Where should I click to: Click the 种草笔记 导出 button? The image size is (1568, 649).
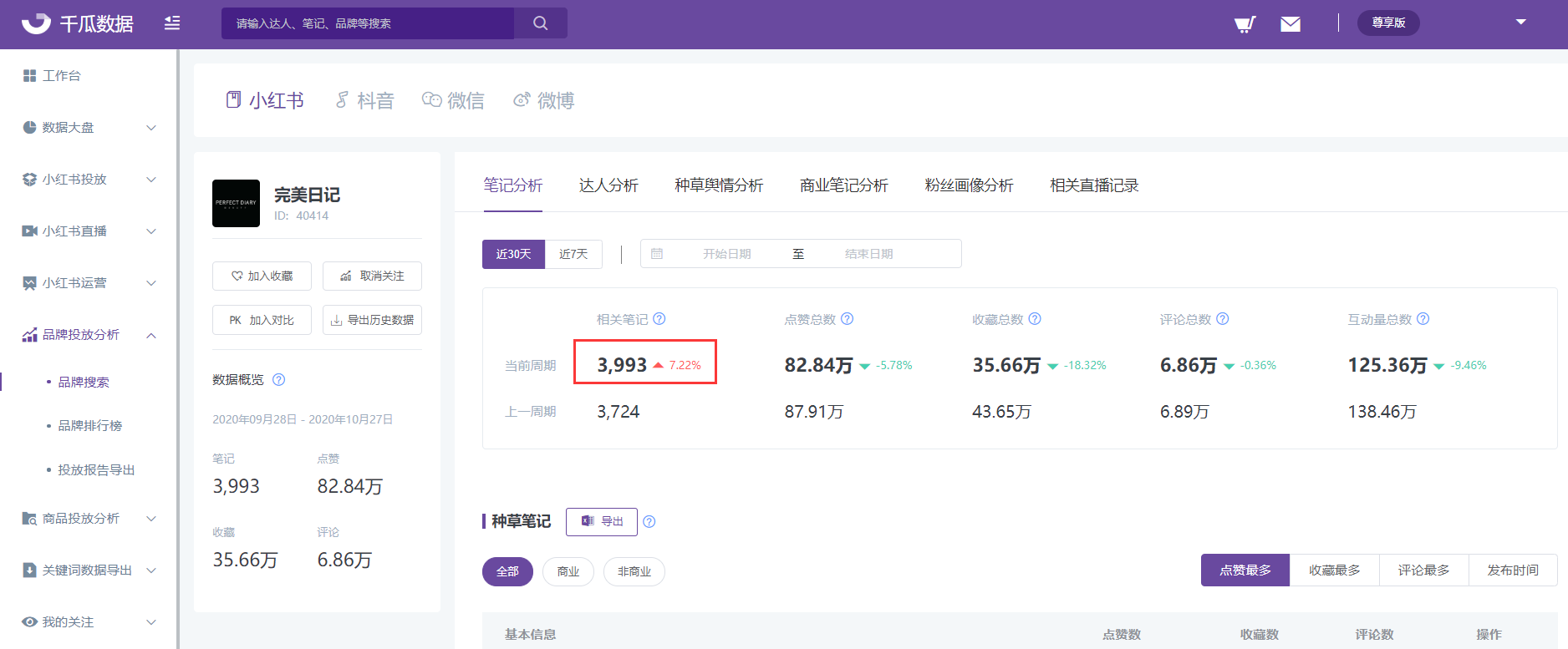(602, 521)
